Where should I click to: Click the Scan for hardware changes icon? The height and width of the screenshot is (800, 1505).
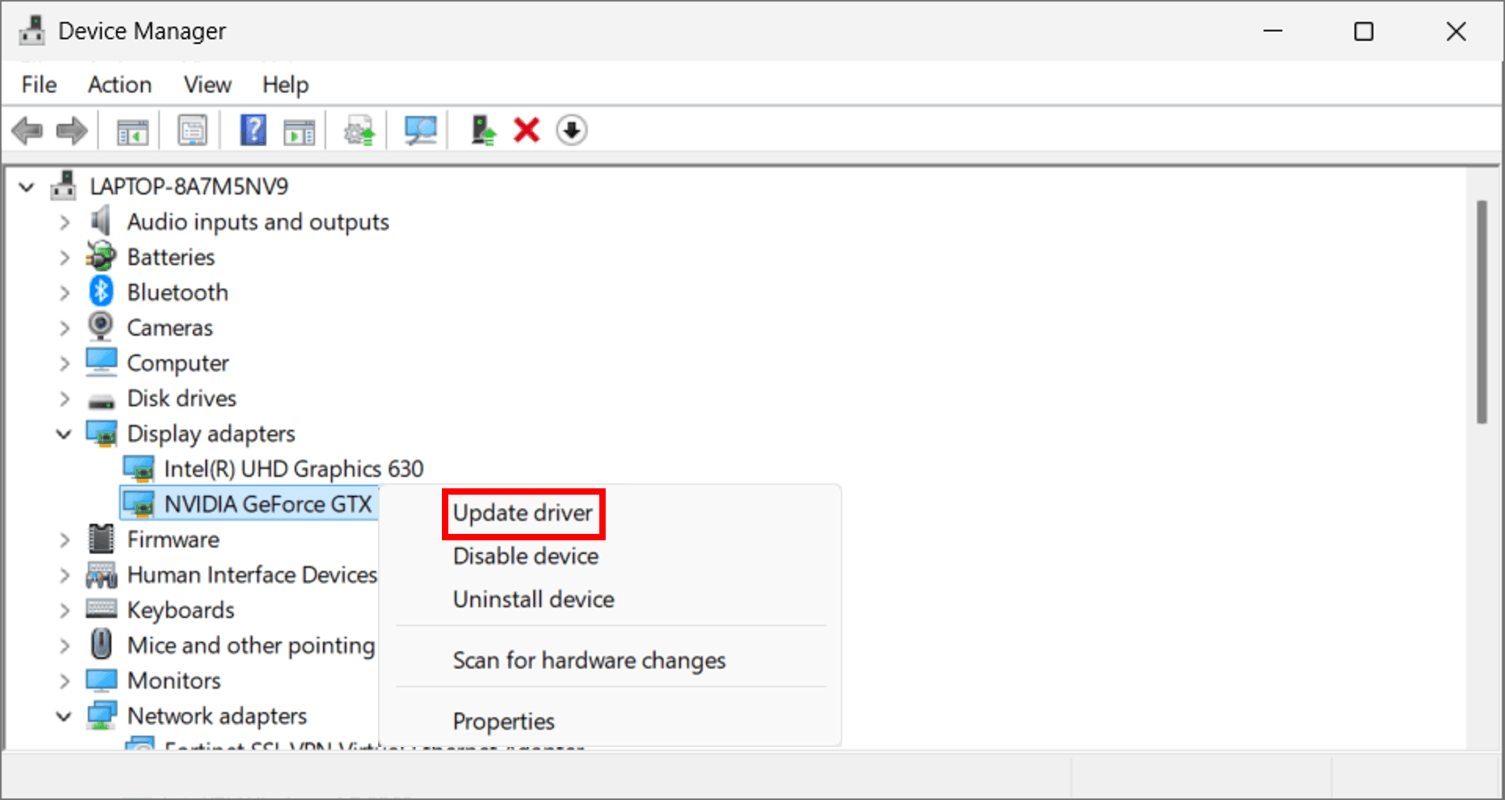[419, 129]
